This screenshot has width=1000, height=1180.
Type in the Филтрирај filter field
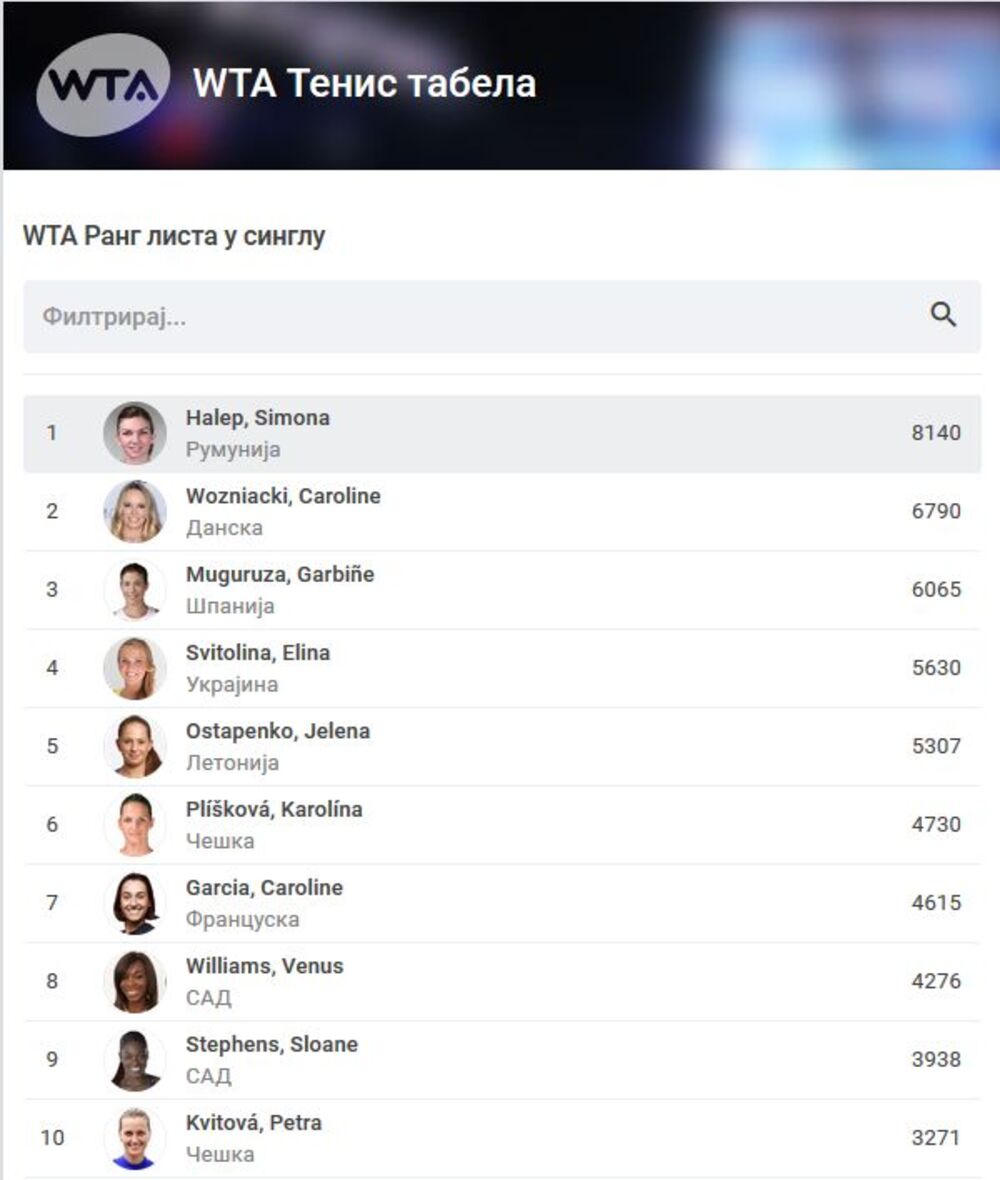coord(470,317)
